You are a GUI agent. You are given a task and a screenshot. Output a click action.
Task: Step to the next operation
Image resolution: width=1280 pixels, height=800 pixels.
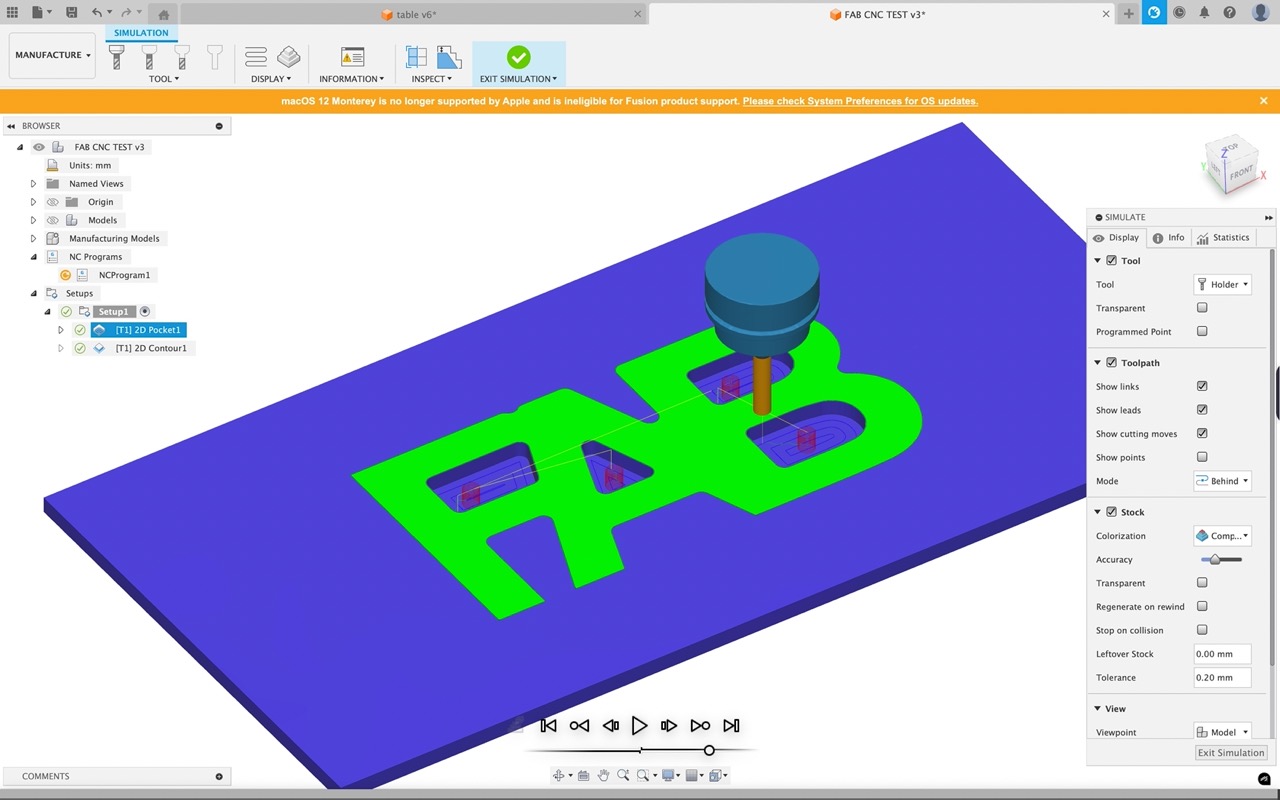coord(700,725)
